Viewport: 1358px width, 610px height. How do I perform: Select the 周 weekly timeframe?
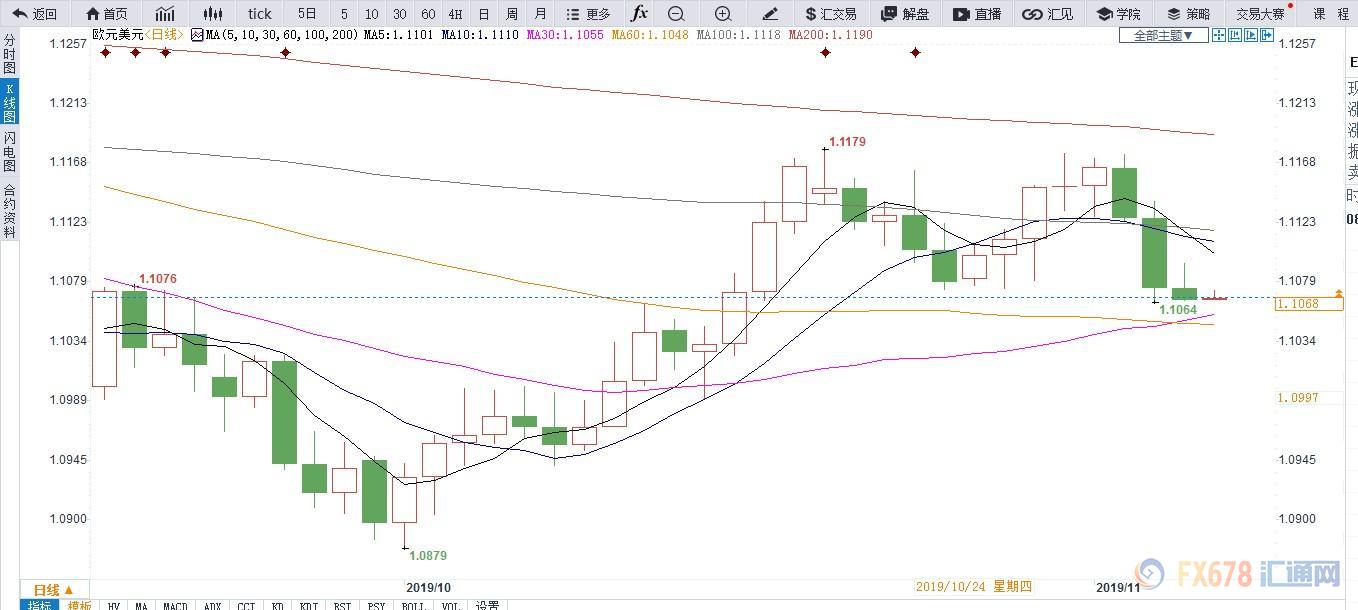tap(512, 14)
